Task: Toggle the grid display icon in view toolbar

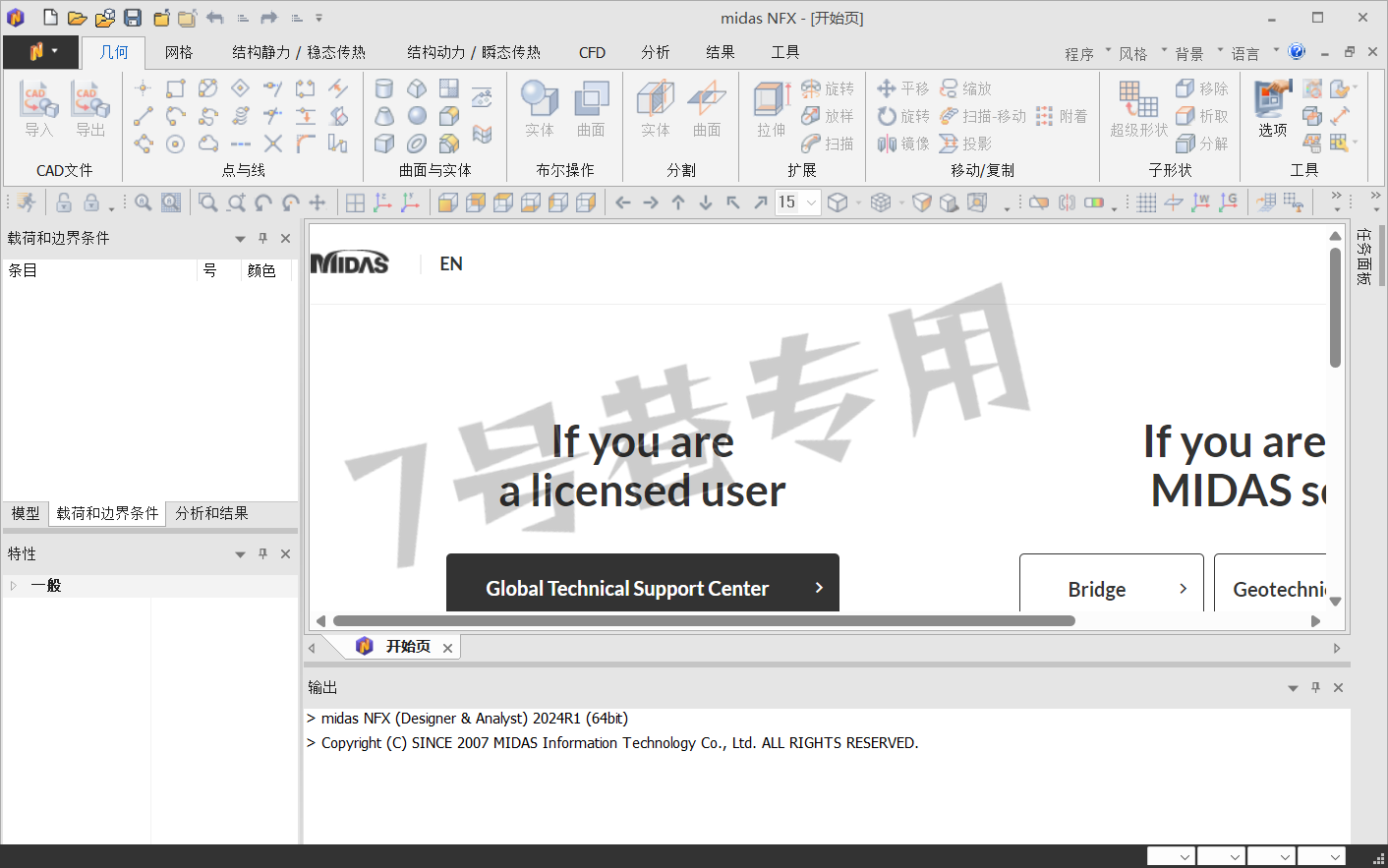Action: point(1146,203)
